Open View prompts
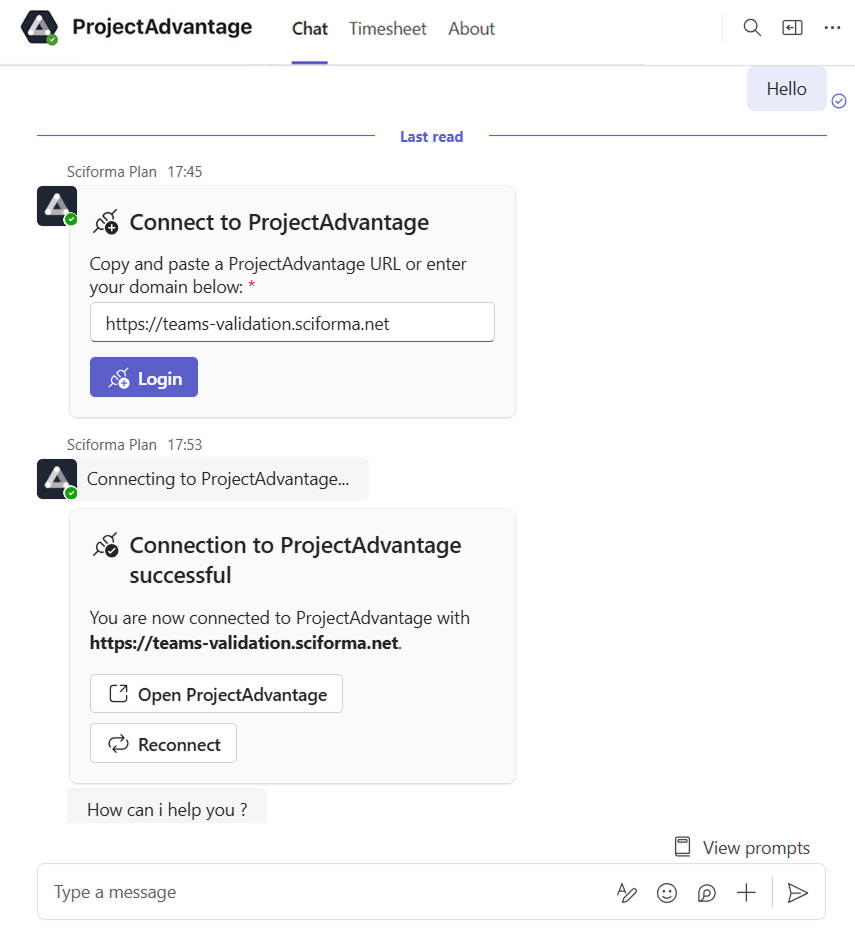This screenshot has width=855, height=944. coord(741,848)
